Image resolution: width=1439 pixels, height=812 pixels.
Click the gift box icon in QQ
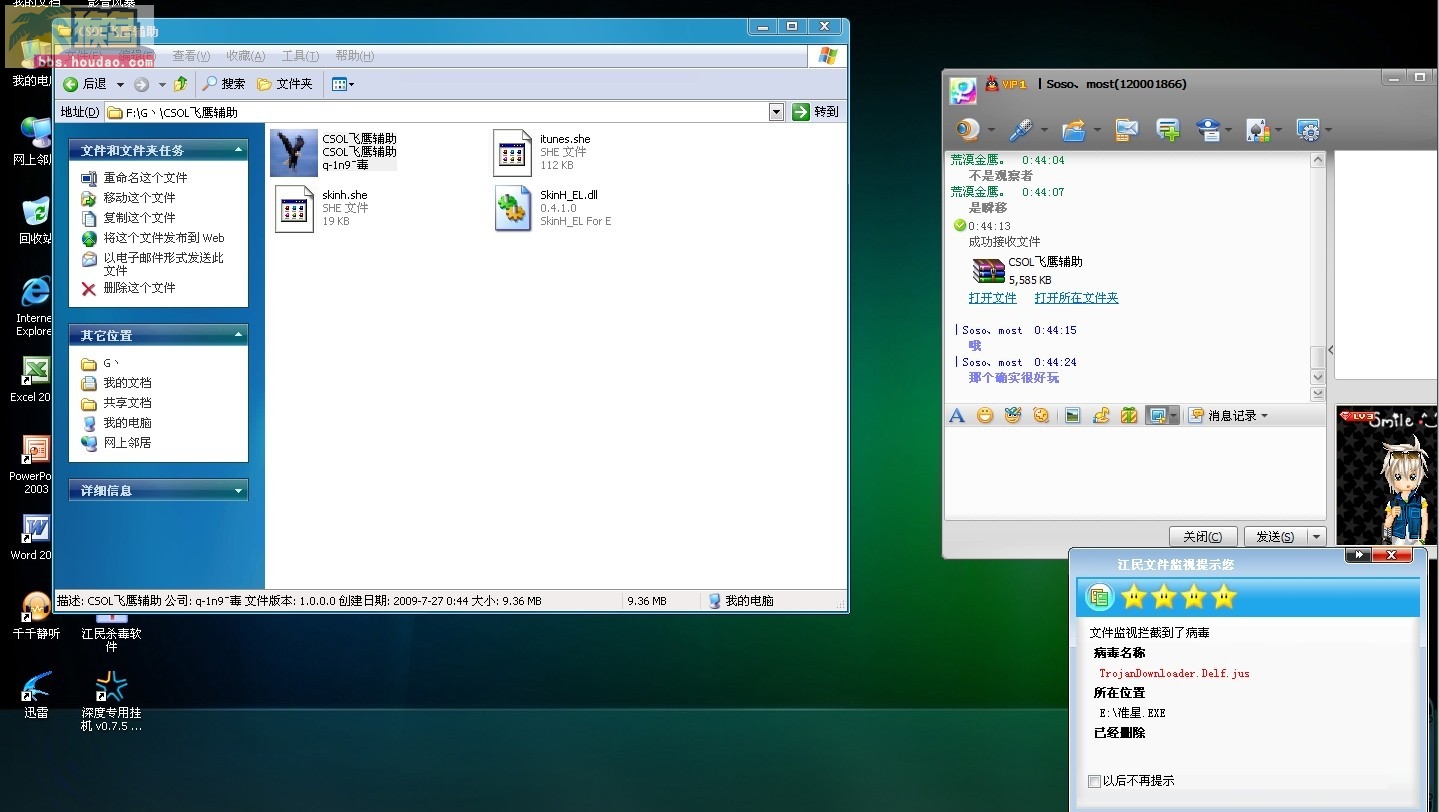pos(1129,415)
